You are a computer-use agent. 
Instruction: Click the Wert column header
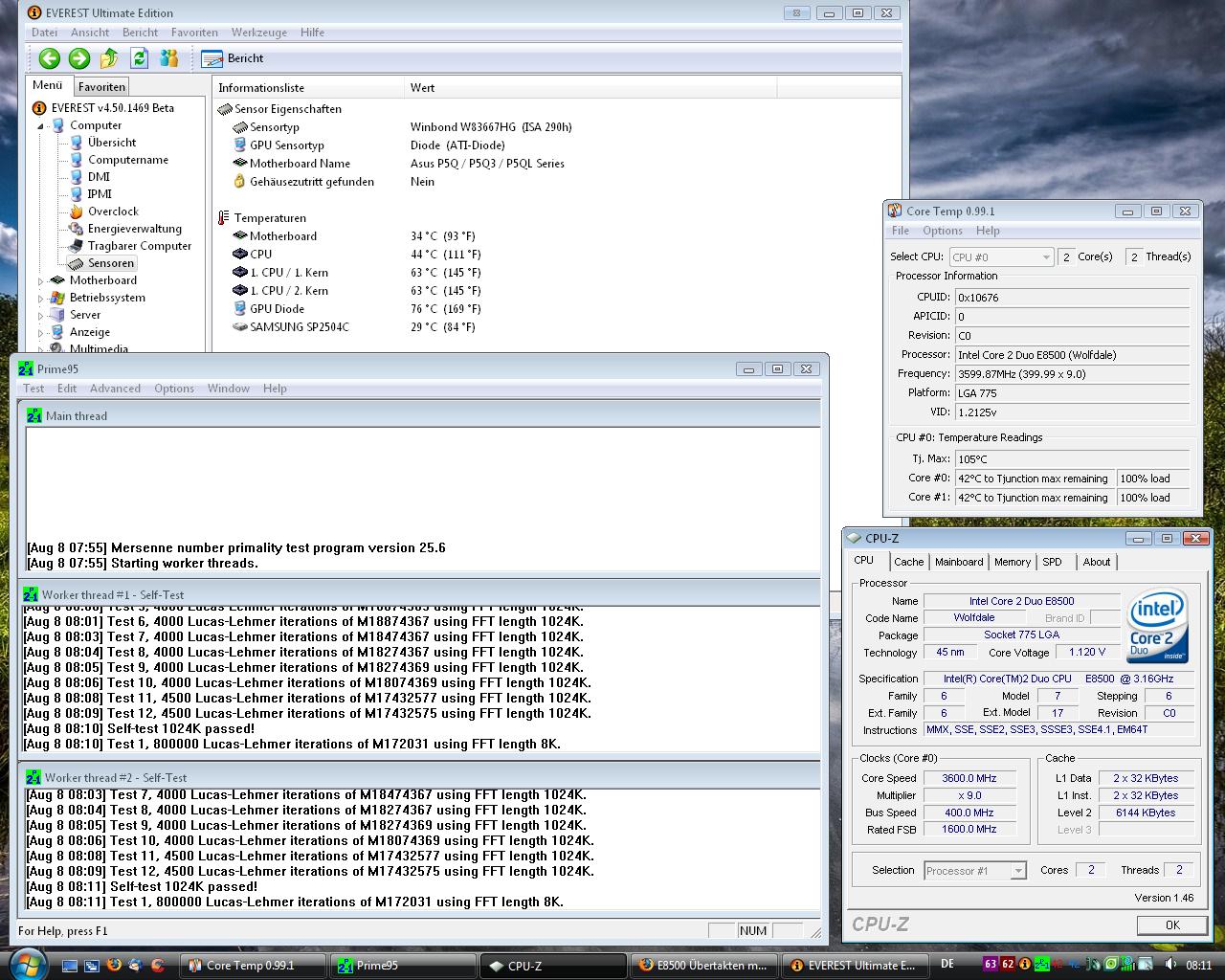(590, 88)
